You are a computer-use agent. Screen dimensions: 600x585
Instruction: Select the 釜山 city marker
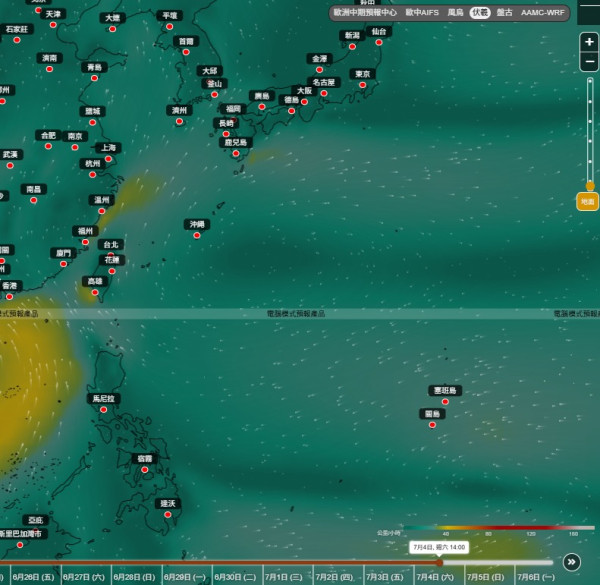[x=214, y=95]
